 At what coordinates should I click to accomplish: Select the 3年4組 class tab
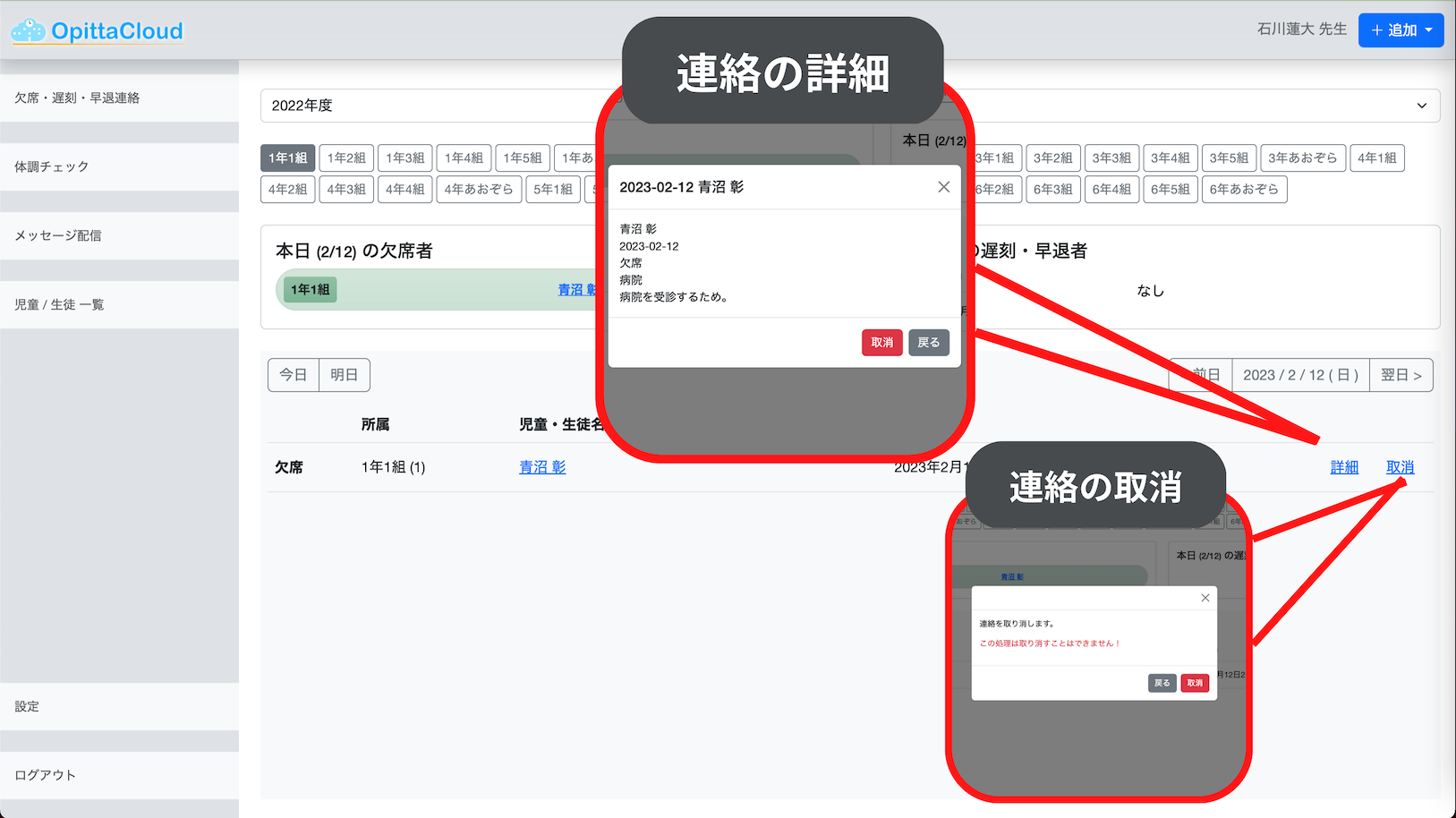pyautogui.click(x=1171, y=158)
